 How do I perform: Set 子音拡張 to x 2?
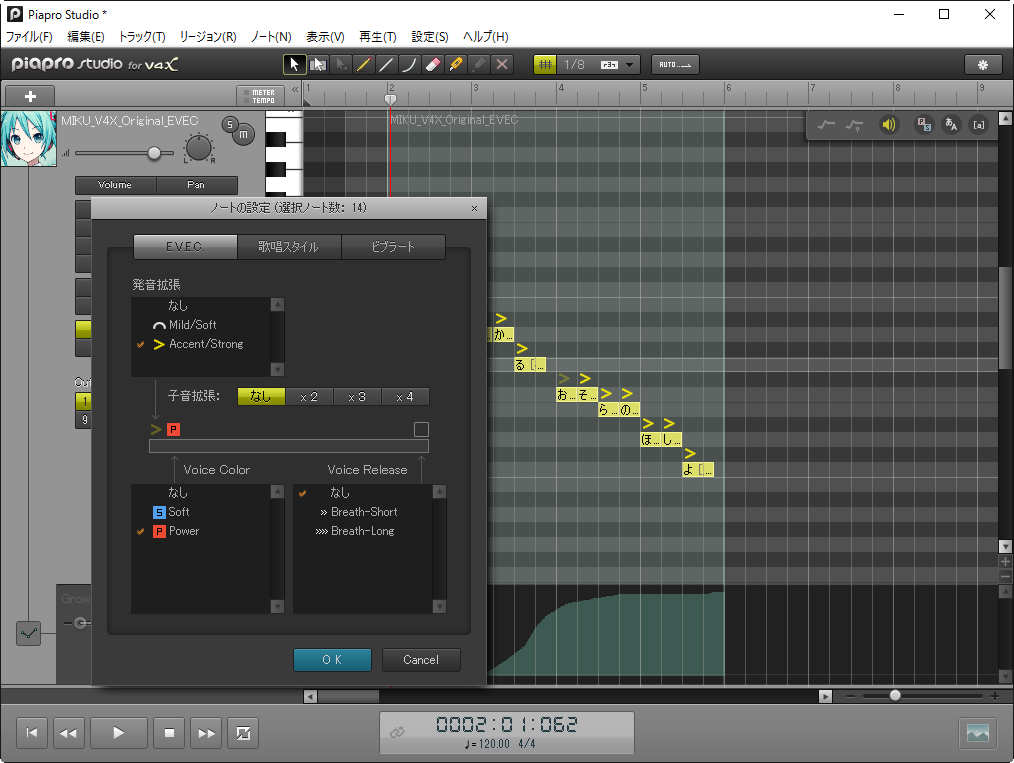point(309,396)
